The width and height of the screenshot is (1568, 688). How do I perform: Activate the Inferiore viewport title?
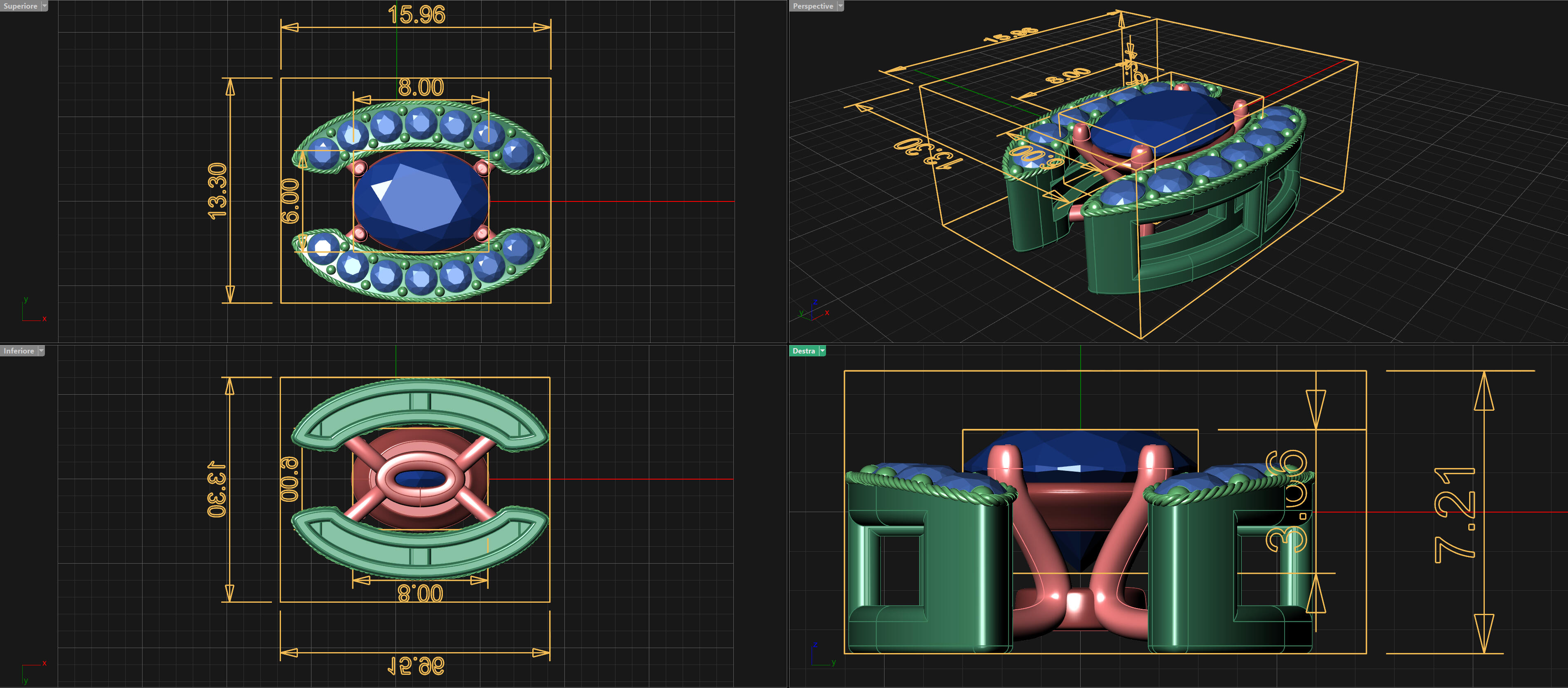click(x=18, y=351)
